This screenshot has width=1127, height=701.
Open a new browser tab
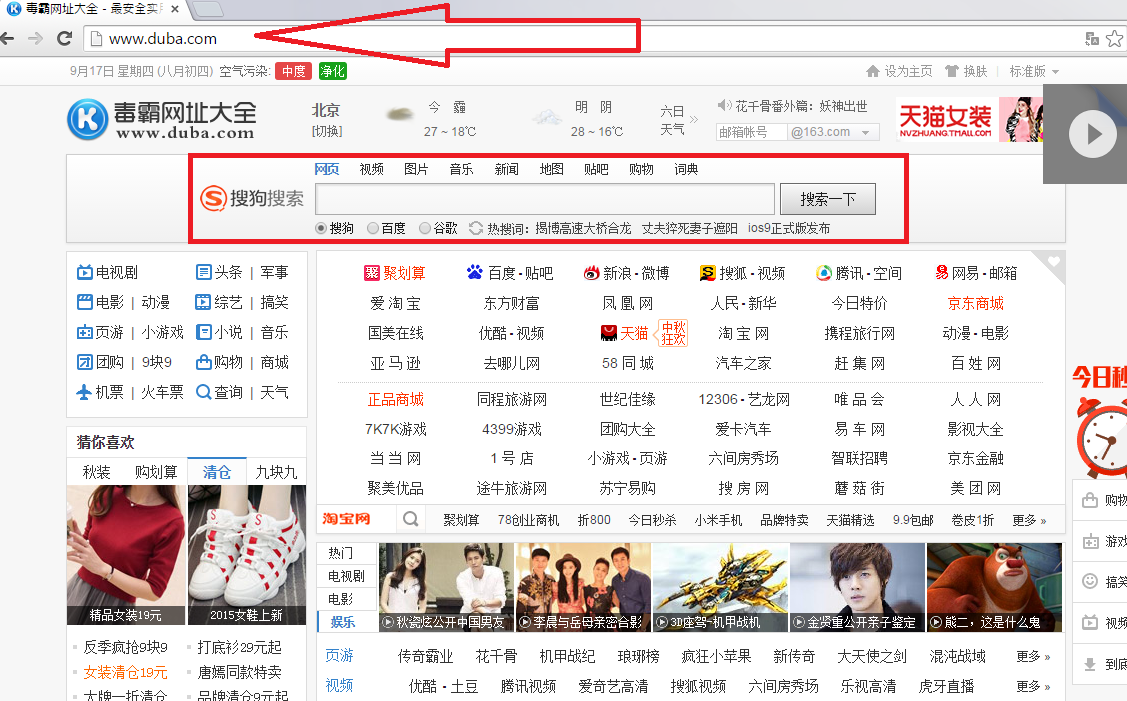point(207,9)
